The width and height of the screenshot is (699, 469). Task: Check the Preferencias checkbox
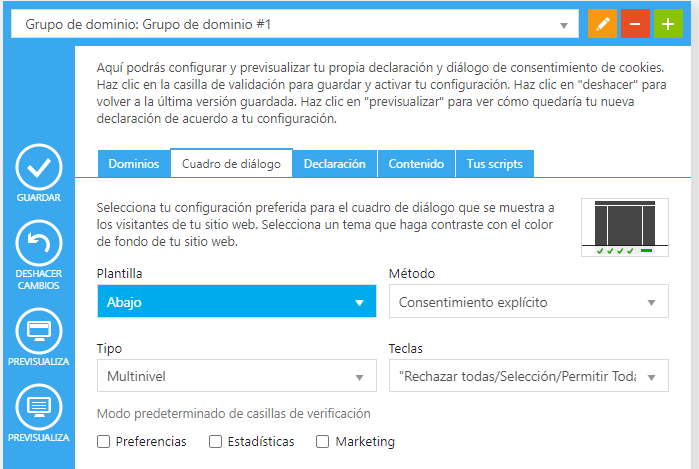click(x=103, y=442)
